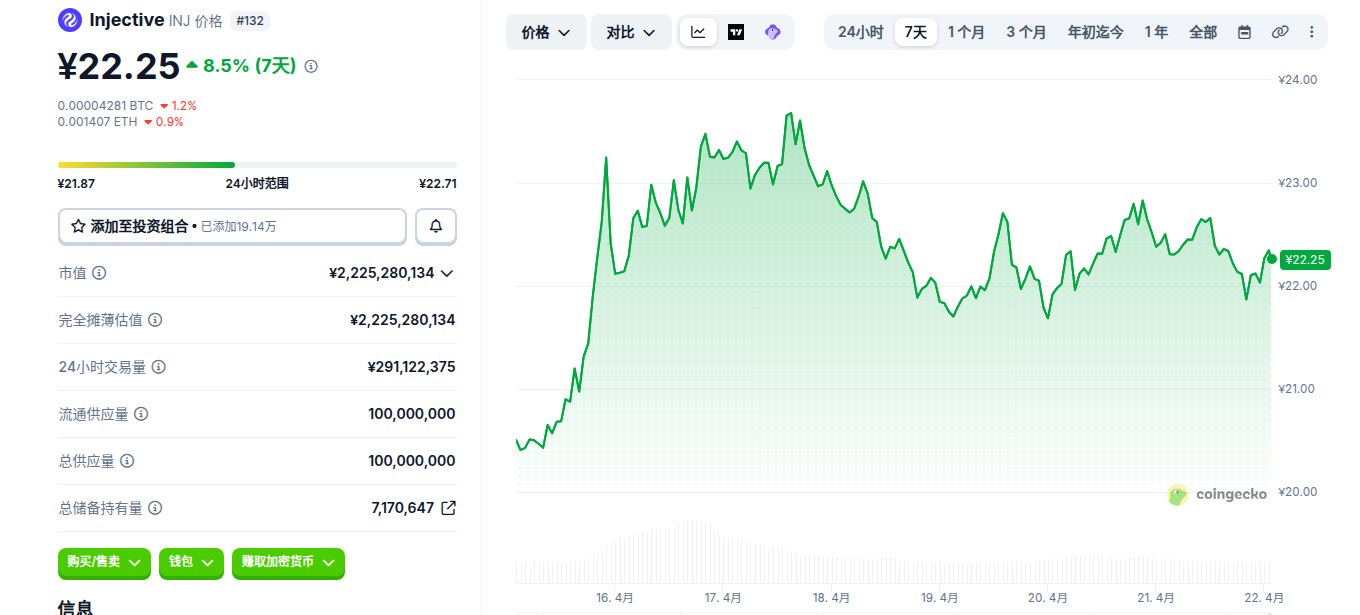Image resolution: width=1360 pixels, height=615 pixels.
Task: Open the external link beside 7,170,647
Action: coord(449,508)
